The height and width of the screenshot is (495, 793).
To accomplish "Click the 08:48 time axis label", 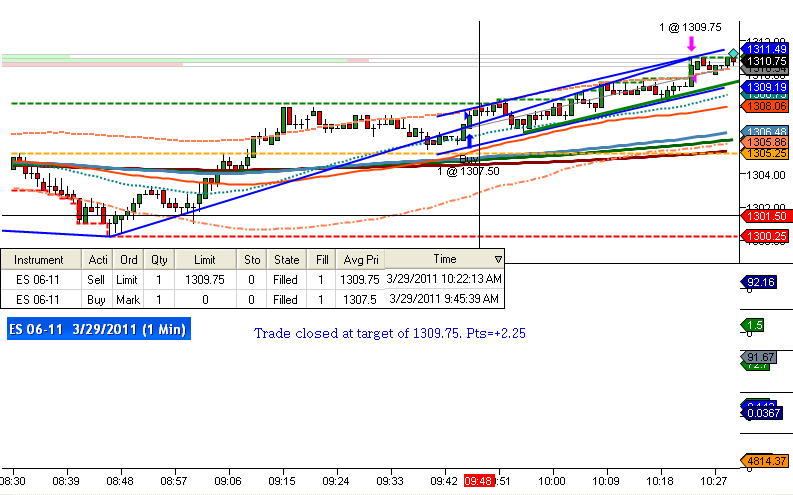I will 120,481.
